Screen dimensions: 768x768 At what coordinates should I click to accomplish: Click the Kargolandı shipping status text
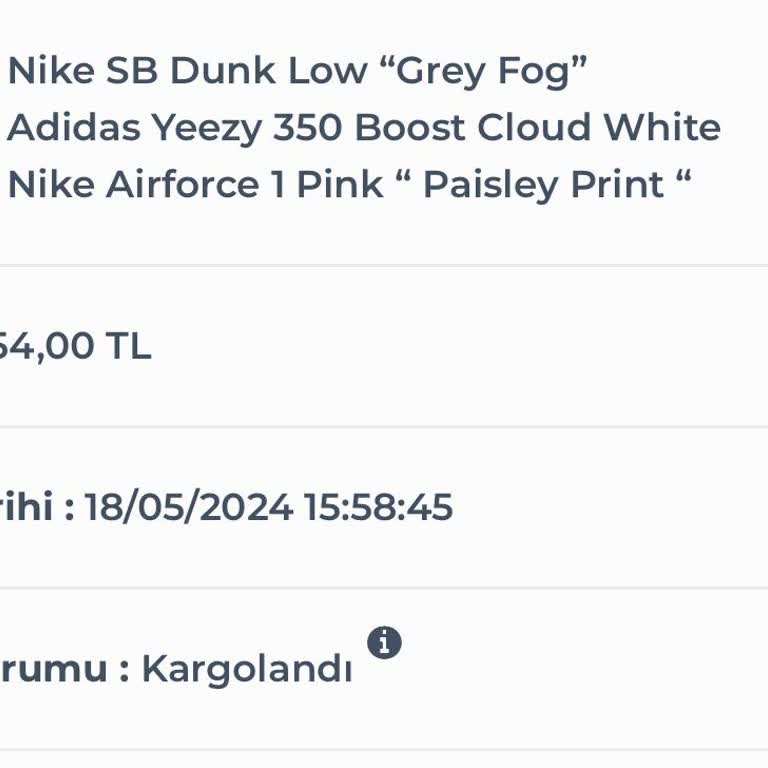246,669
